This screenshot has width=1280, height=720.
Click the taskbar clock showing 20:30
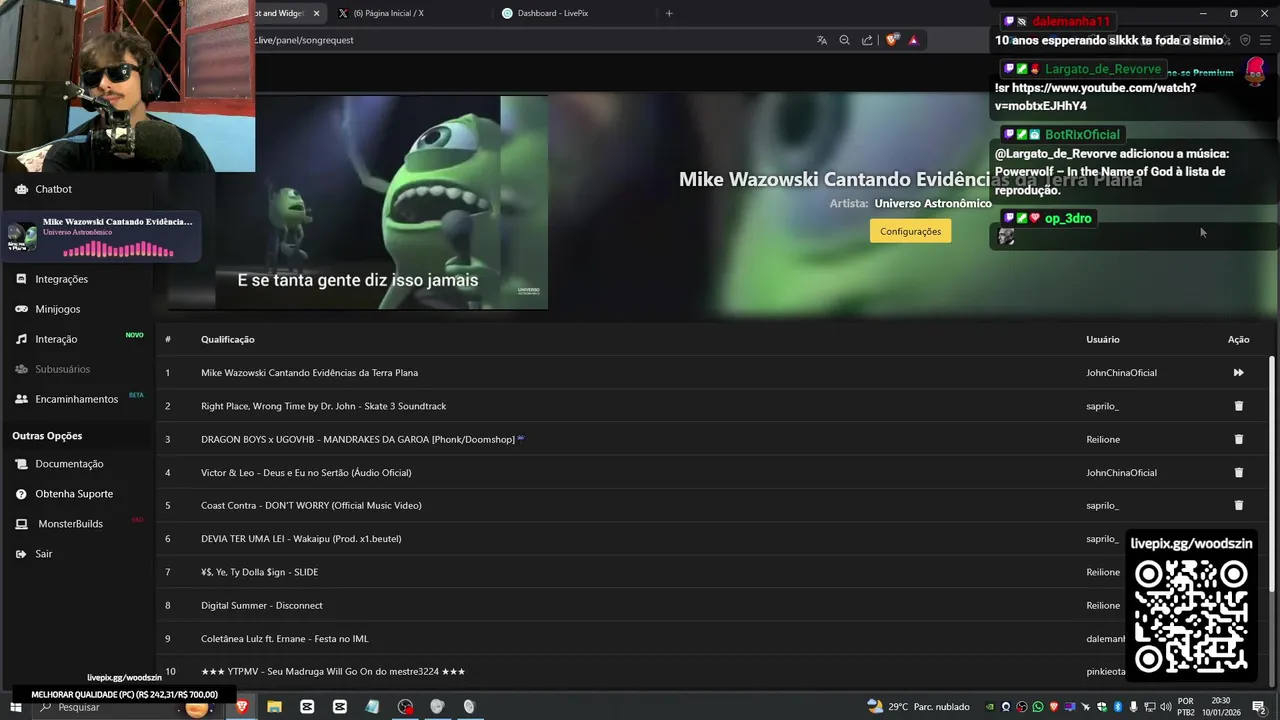(x=1220, y=707)
